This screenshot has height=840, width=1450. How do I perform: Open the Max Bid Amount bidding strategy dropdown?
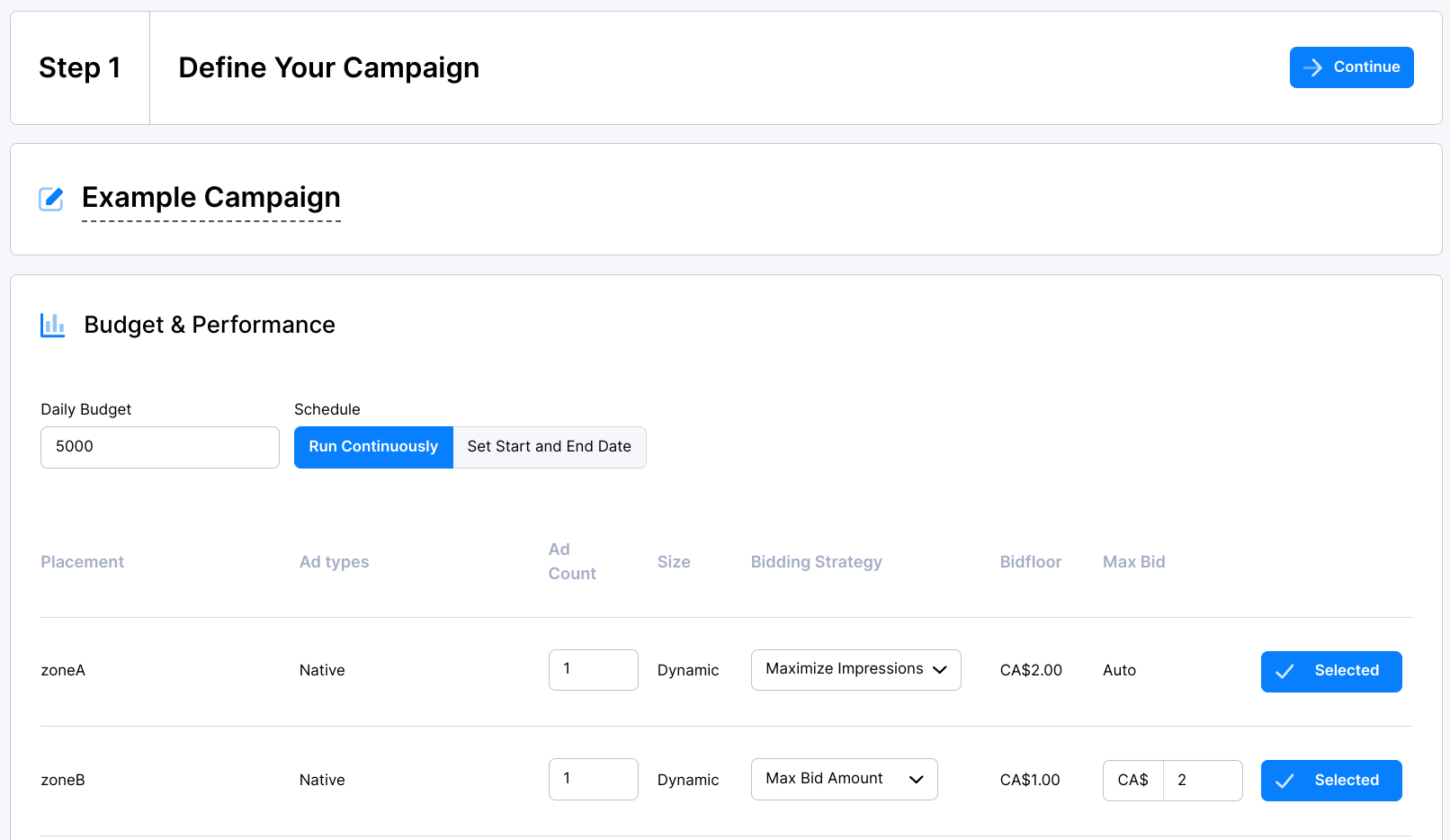coord(845,779)
